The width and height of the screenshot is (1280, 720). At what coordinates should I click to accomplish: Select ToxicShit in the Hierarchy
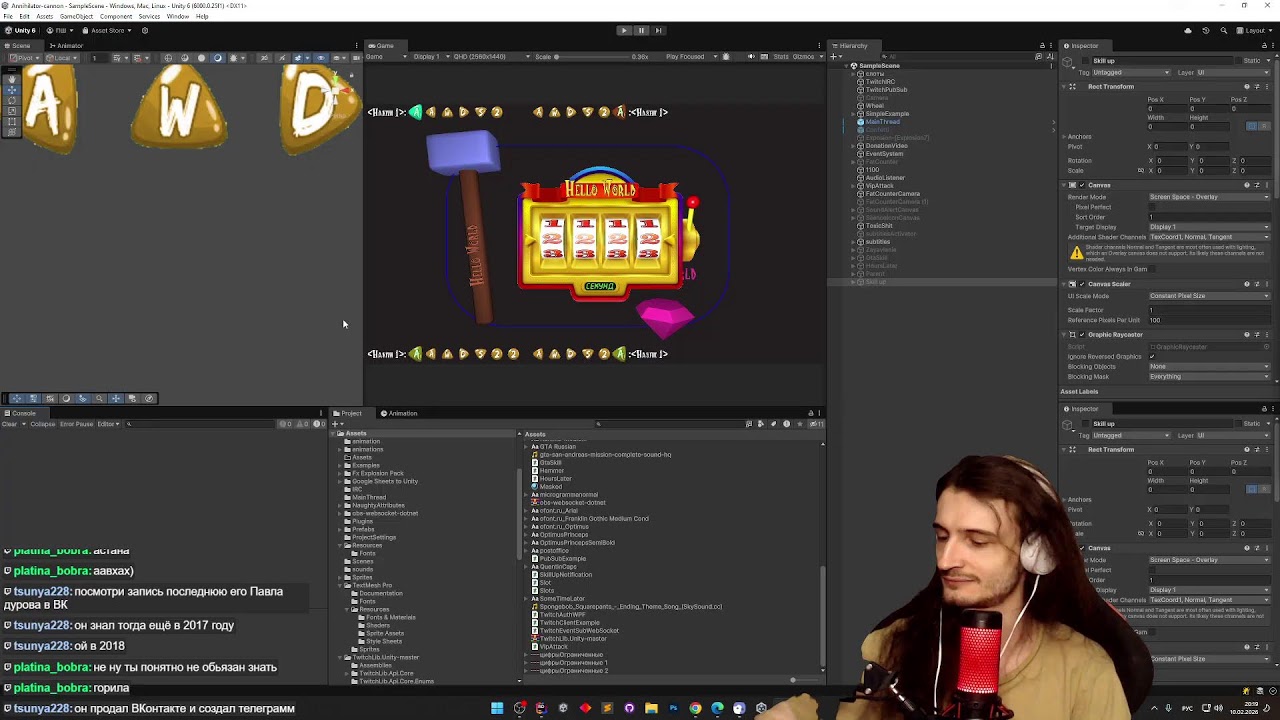pos(878,226)
